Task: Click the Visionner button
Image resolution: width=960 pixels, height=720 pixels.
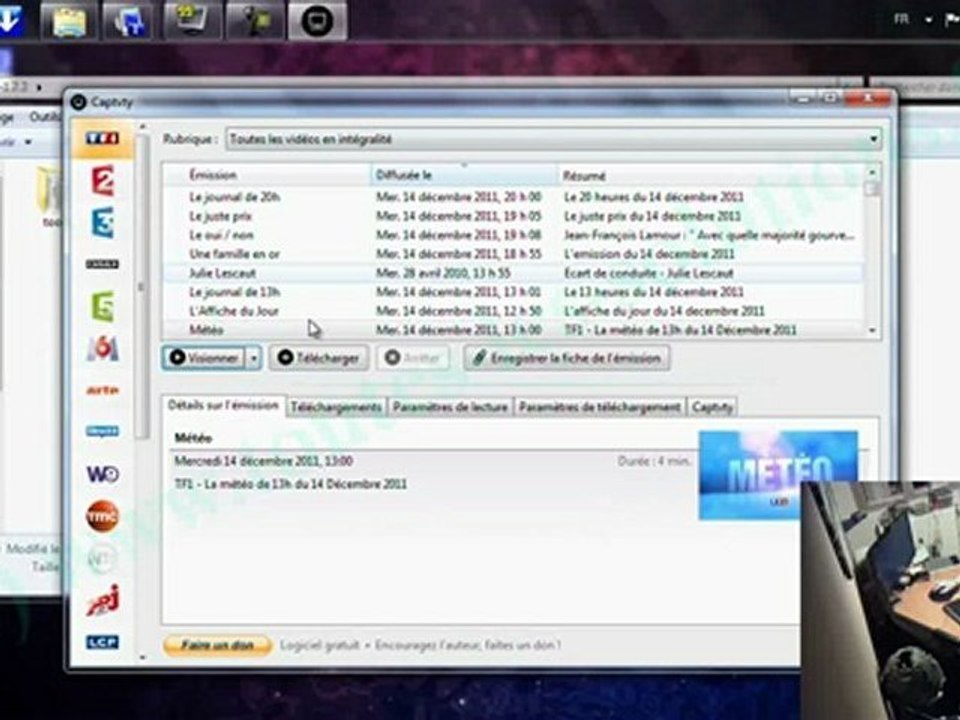Action: click(204, 358)
